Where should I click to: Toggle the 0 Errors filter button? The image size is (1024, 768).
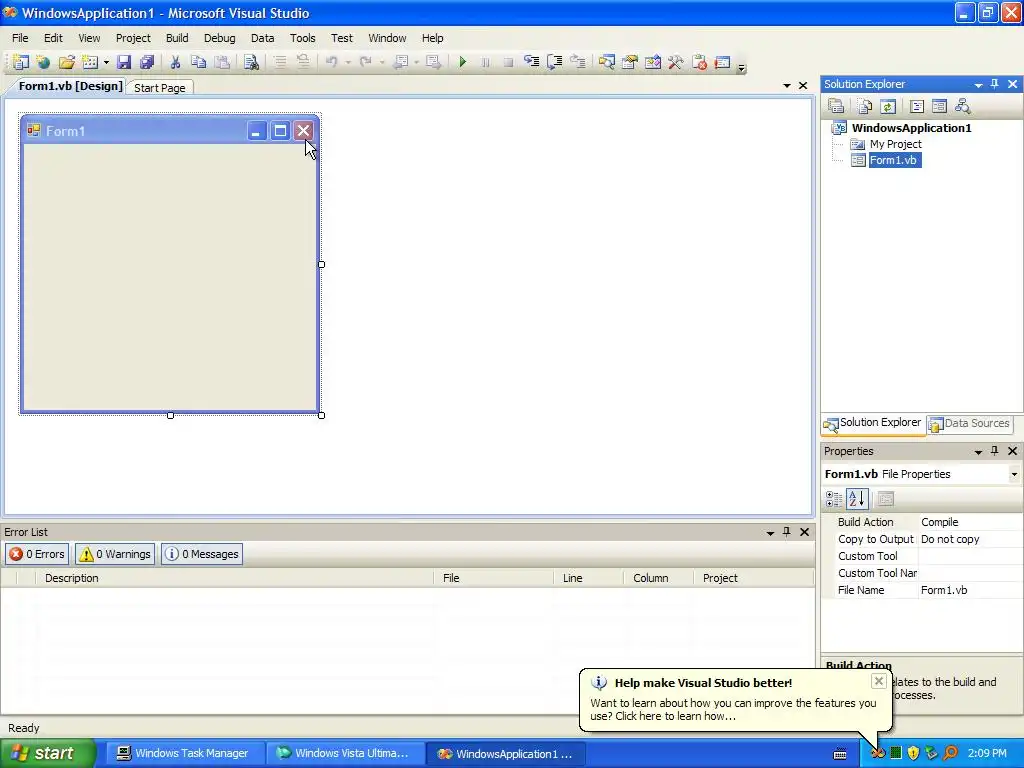point(37,554)
